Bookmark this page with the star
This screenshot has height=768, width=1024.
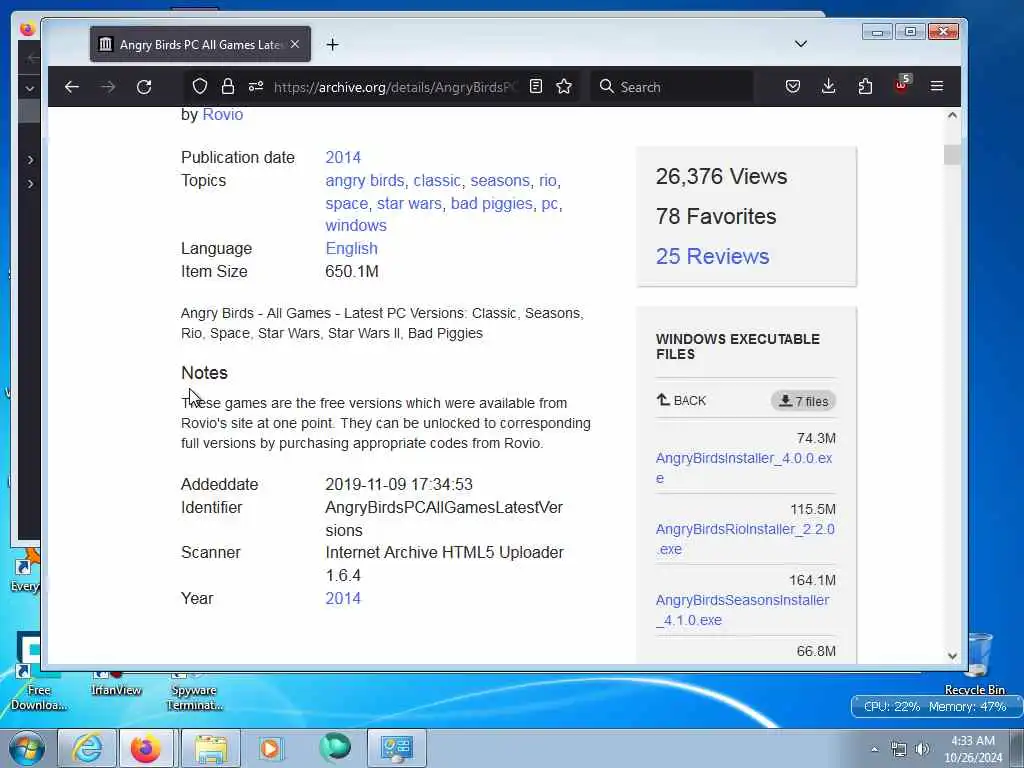click(x=564, y=86)
